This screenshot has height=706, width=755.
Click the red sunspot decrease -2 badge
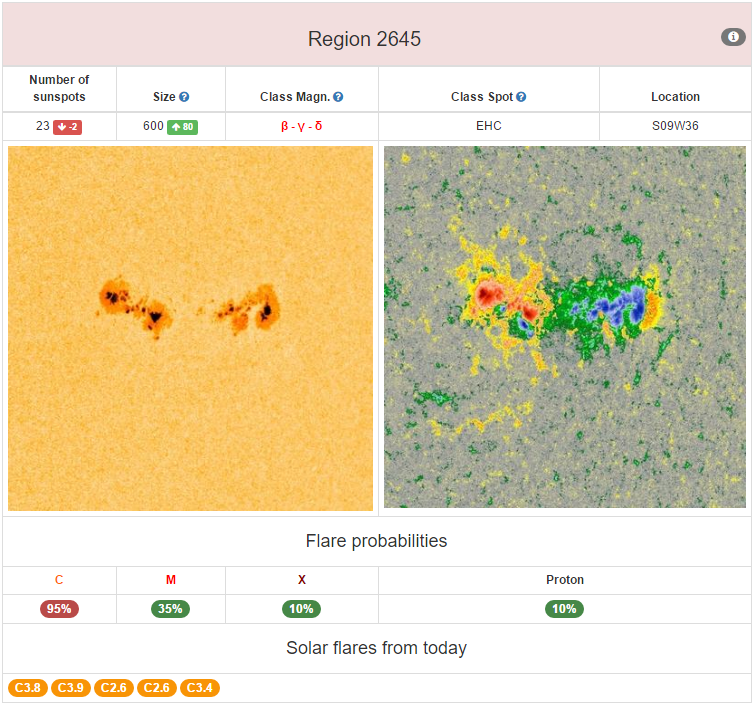pos(68,127)
